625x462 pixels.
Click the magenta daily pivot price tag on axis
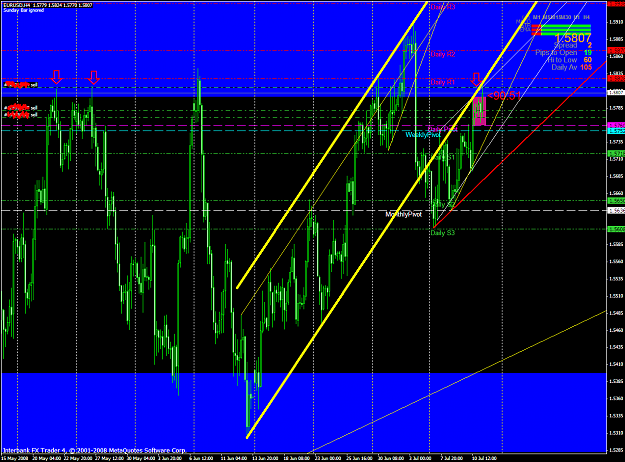point(616,126)
